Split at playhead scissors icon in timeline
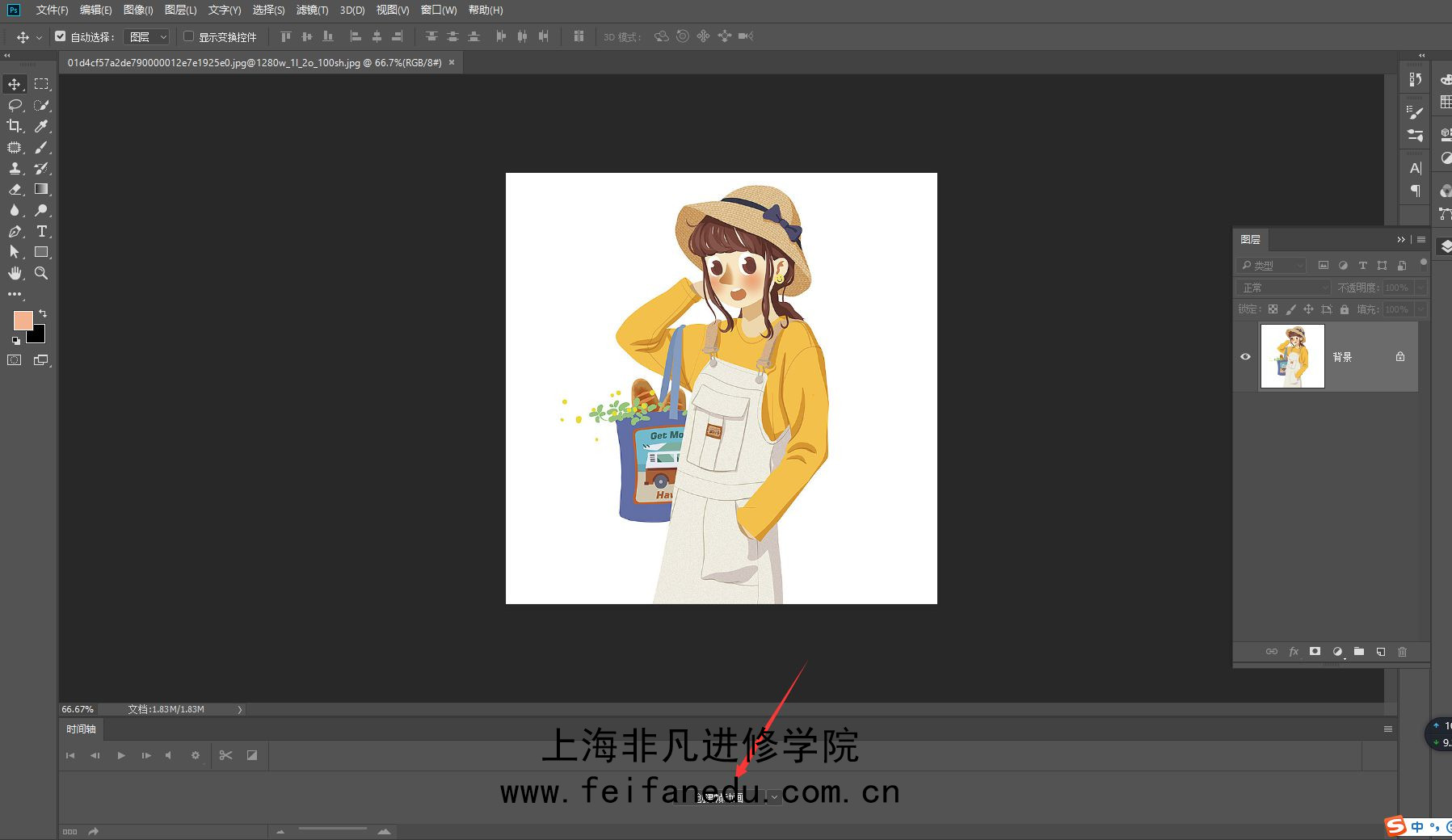1452x840 pixels. coord(225,755)
